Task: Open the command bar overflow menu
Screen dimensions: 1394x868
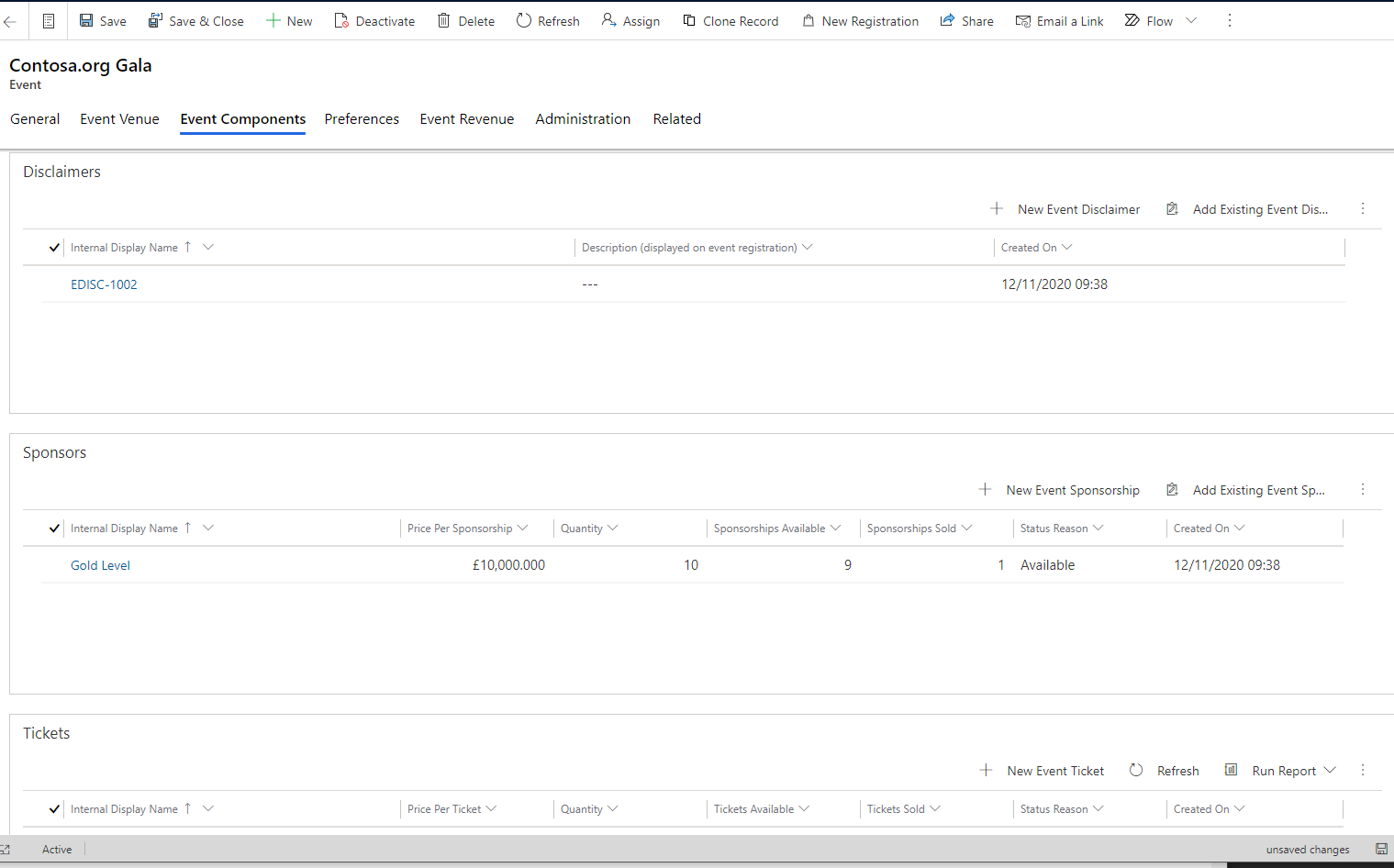Action: click(x=1230, y=21)
